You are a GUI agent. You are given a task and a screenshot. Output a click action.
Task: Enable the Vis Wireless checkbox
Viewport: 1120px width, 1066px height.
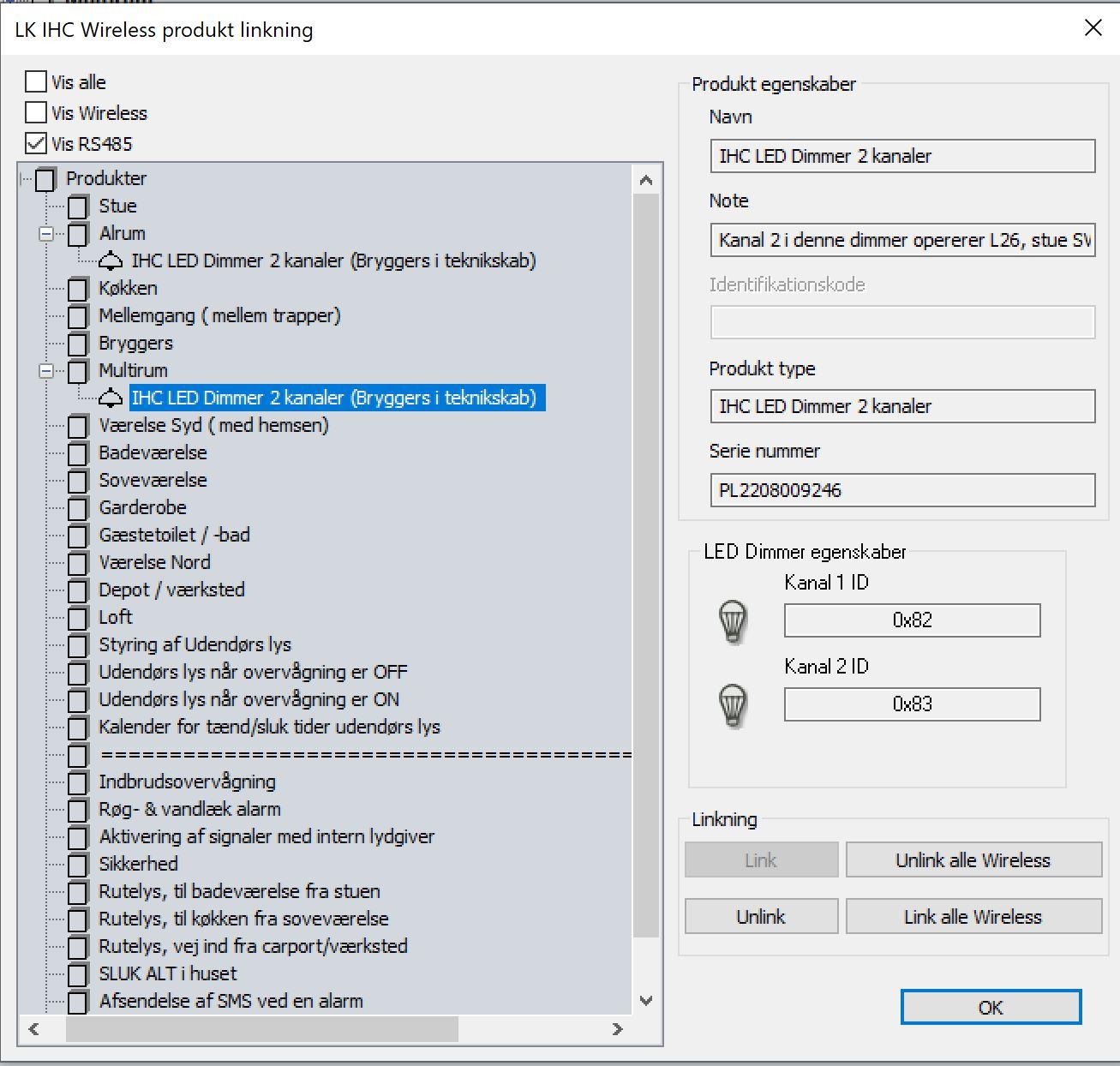pyautogui.click(x=36, y=113)
